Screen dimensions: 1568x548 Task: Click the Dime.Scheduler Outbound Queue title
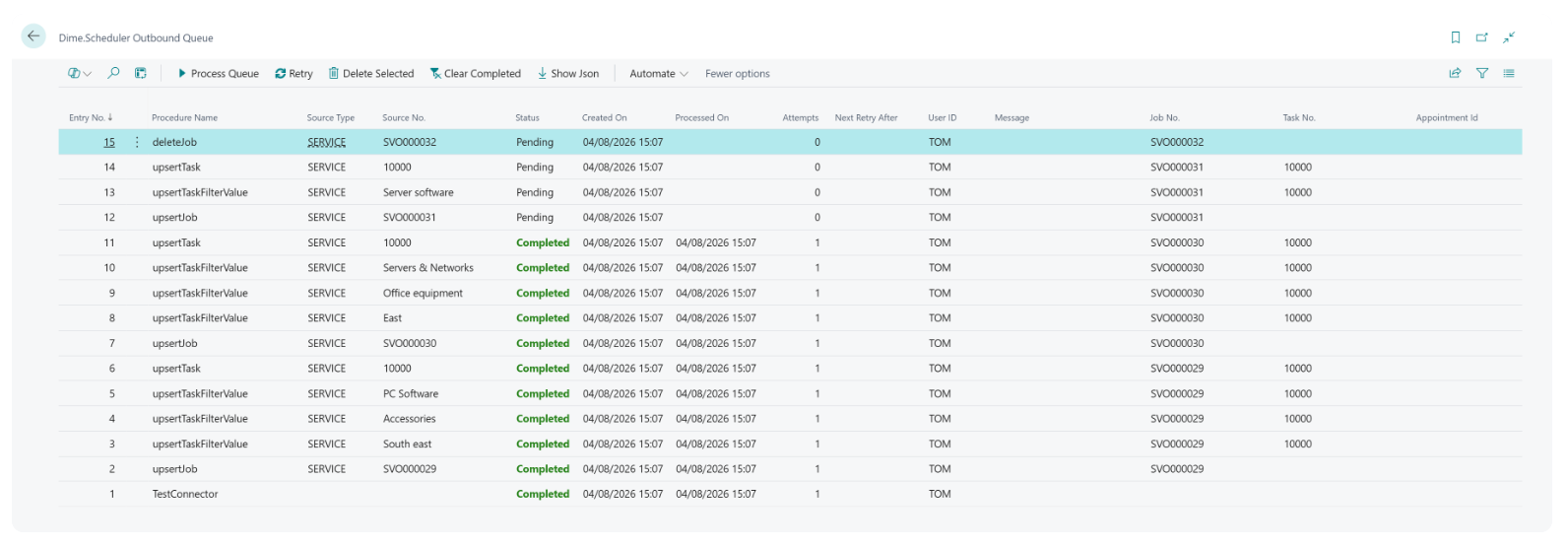(136, 37)
